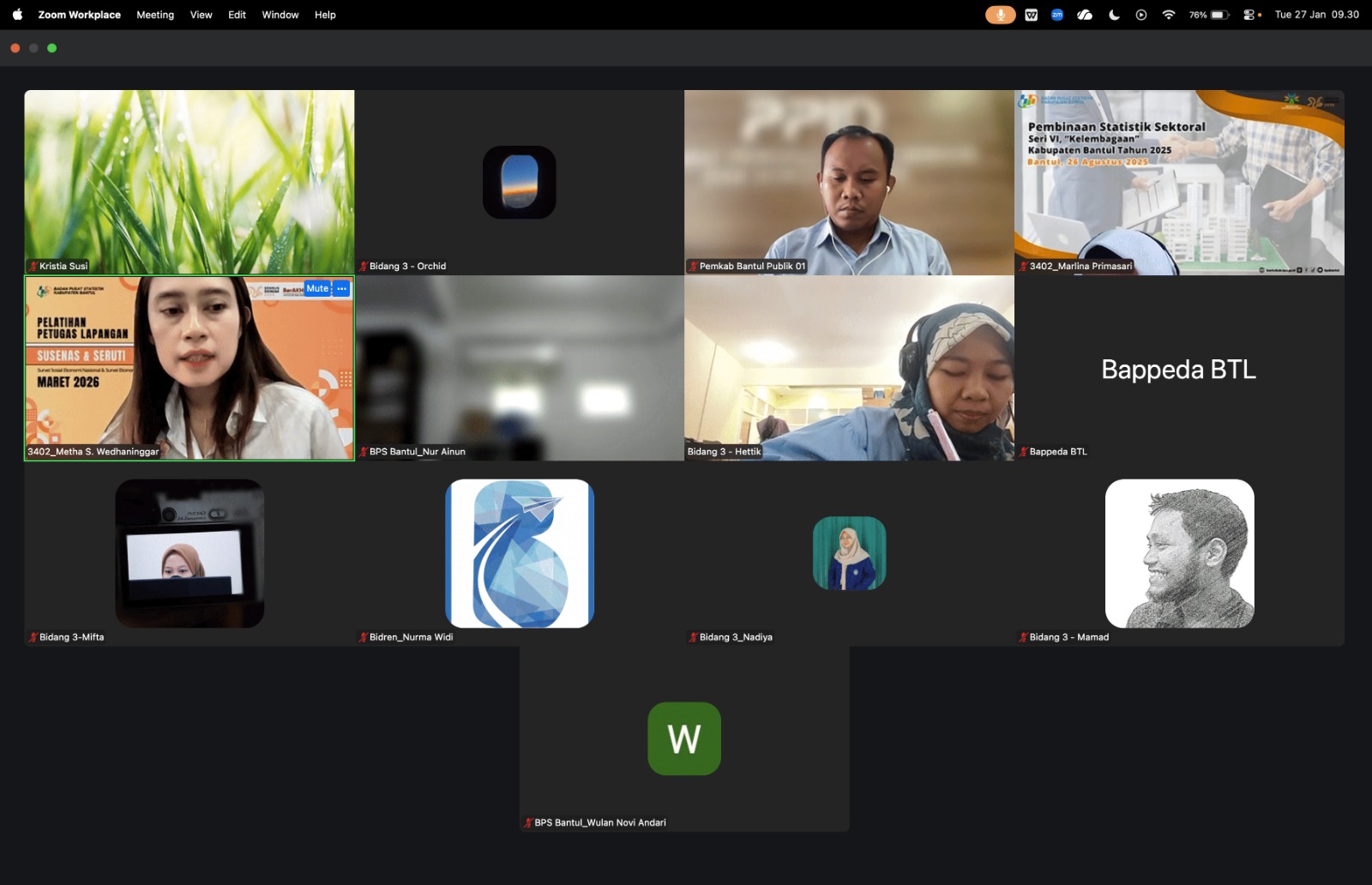Open macOS Control Center
Image resolution: width=1372 pixels, height=885 pixels.
click(1250, 15)
